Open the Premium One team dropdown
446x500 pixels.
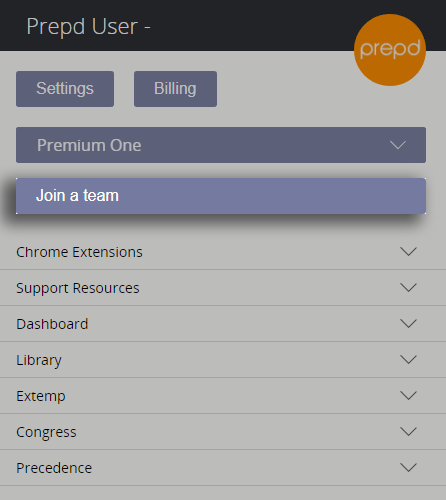(x=221, y=145)
